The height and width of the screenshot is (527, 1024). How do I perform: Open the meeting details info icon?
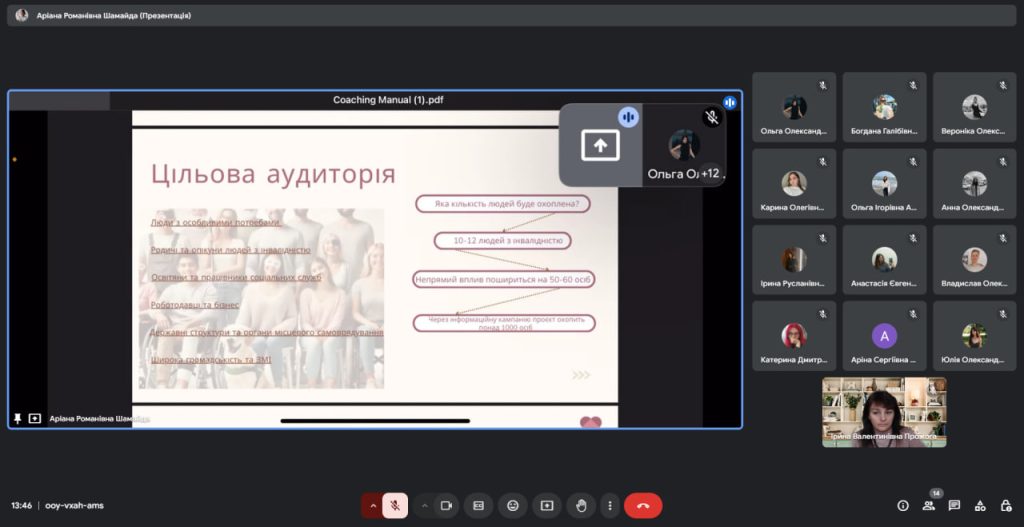point(903,506)
